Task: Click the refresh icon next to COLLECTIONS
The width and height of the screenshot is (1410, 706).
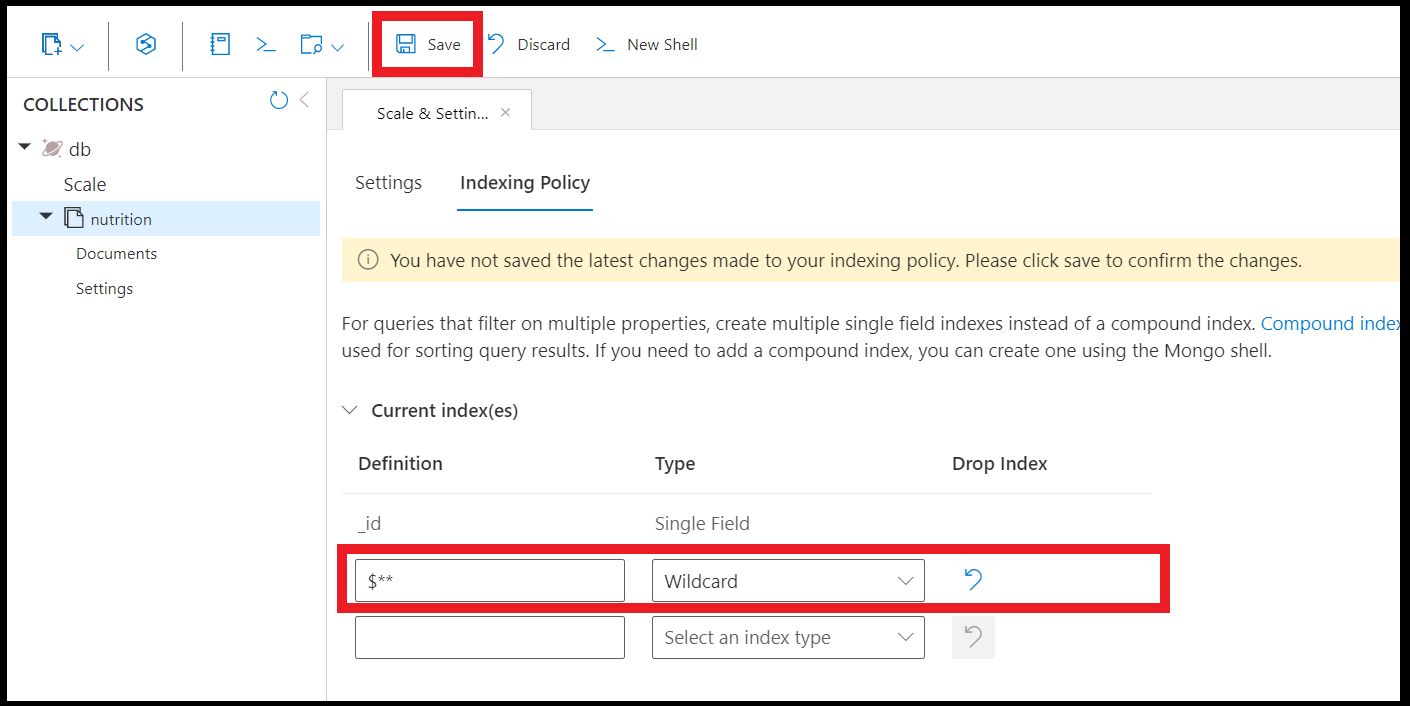Action: coord(279,100)
